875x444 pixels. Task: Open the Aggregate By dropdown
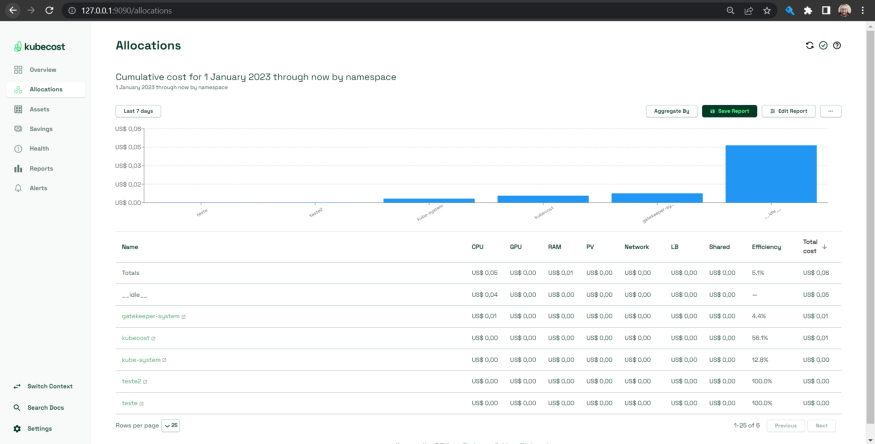(x=671, y=111)
